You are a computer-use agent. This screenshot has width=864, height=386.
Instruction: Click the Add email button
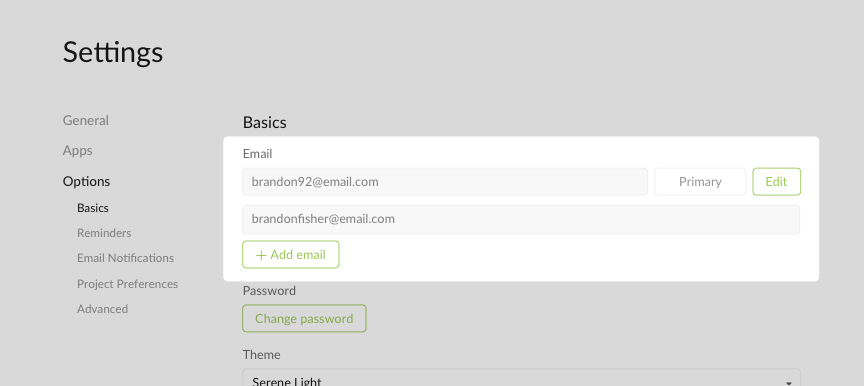(290, 255)
